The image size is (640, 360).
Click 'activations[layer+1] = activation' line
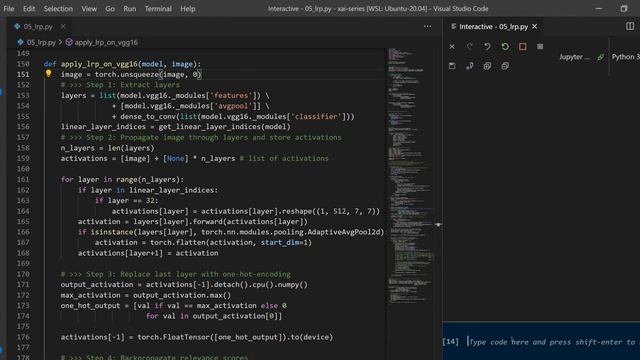pos(148,253)
